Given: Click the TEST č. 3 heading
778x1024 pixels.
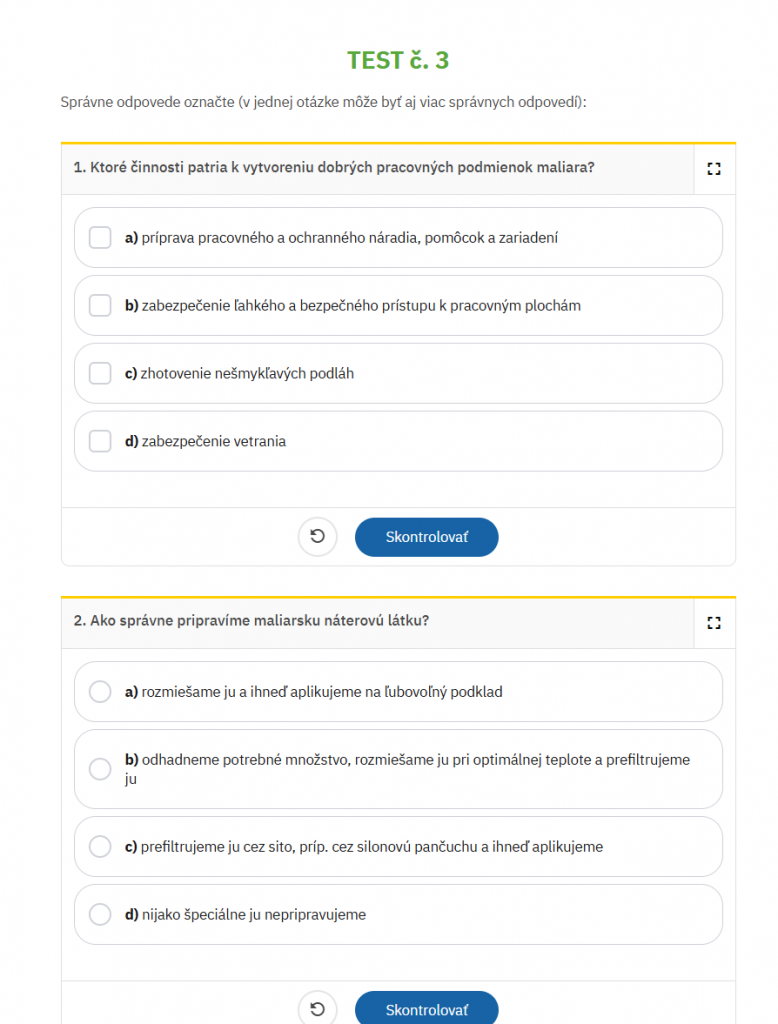Looking at the screenshot, I should point(398,60).
